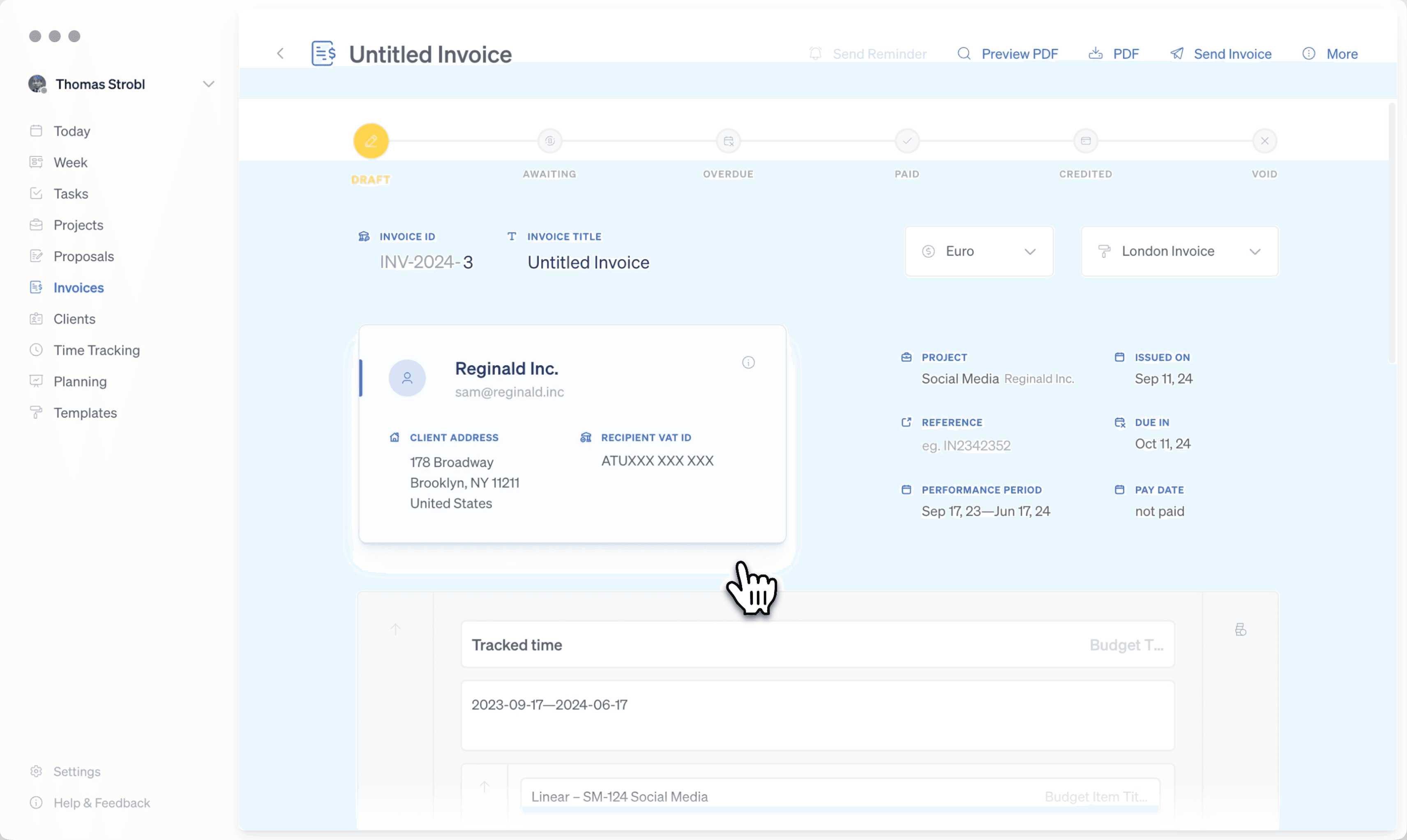Set invoice status to Overdue
Viewport: 1407px width, 840px height.
tap(729, 141)
